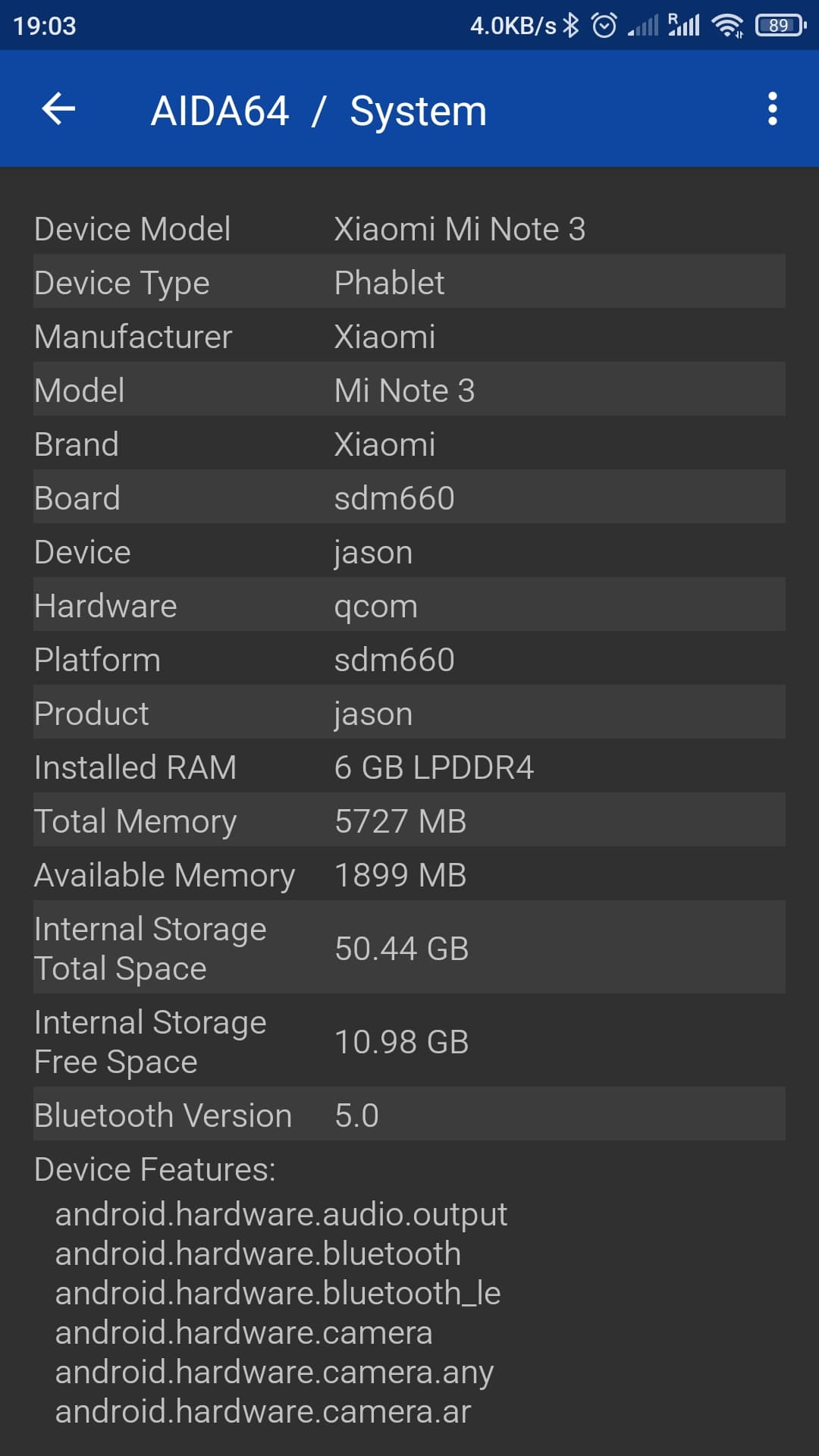The height and width of the screenshot is (1456, 819).
Task: Tap the AIDA64 breadcrumb label
Action: [x=221, y=109]
